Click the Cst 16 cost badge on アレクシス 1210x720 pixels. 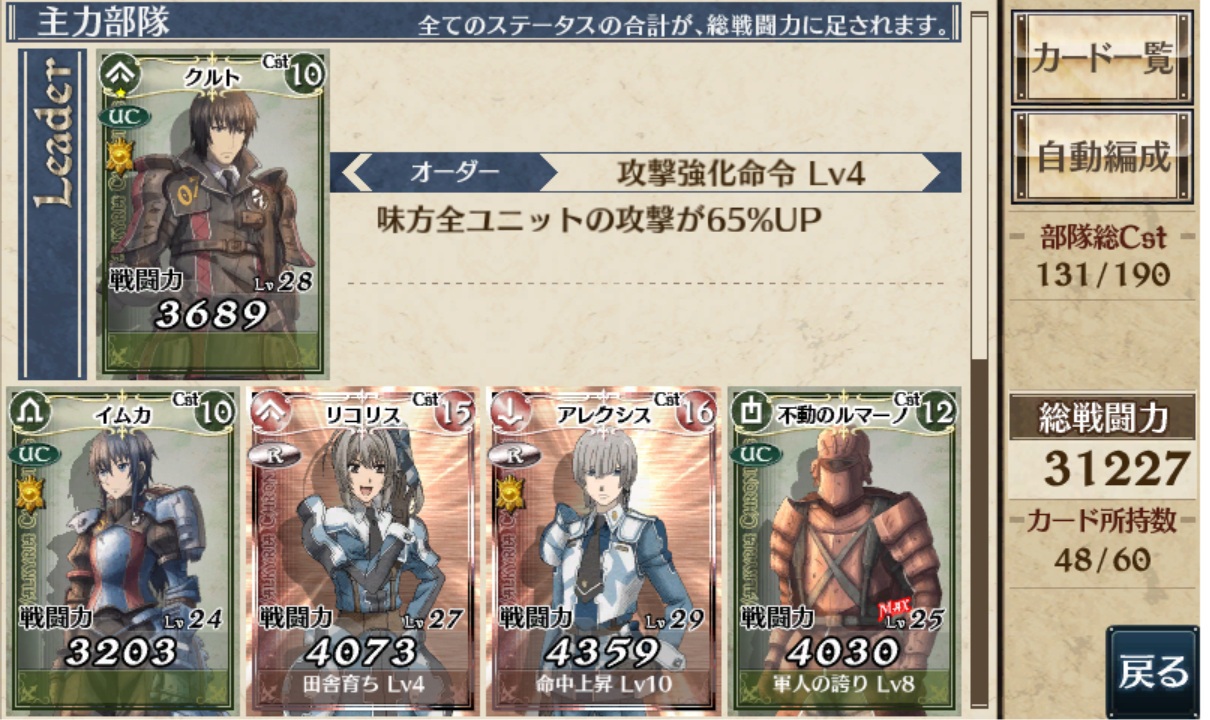click(x=696, y=410)
